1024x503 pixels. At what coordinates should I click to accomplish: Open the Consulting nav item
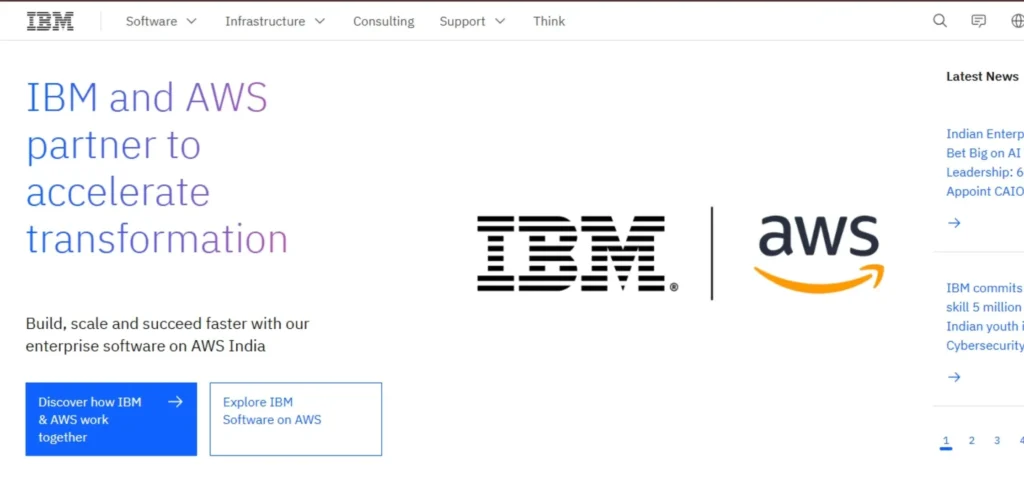tap(383, 21)
